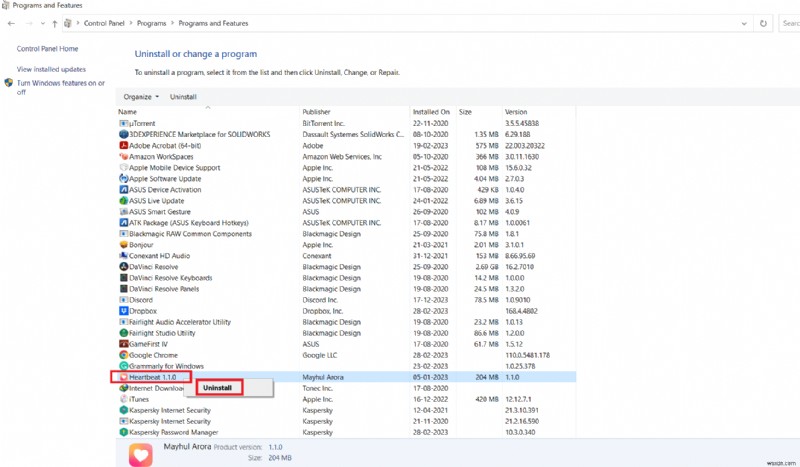Open Turn Windows features on or off
800x467 pixels.
[x=61, y=87]
